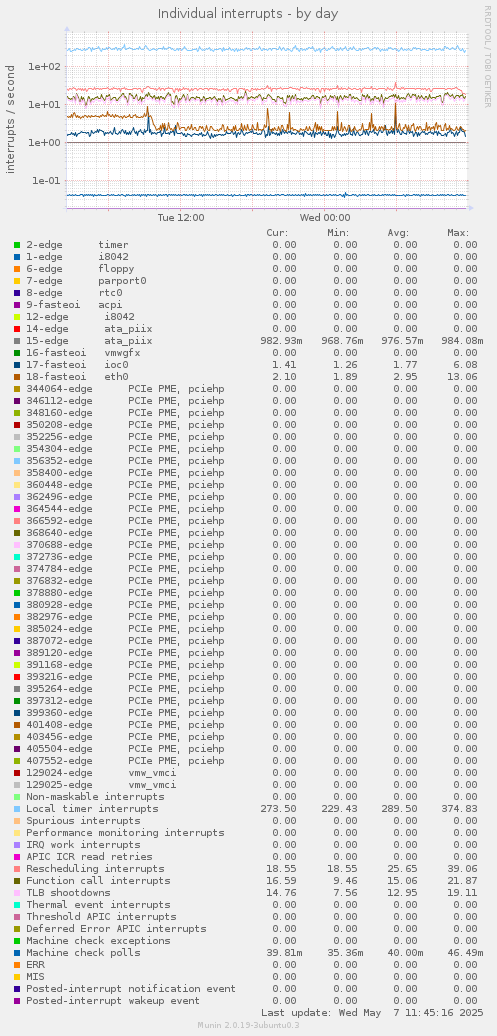
Task: Click the Tue 12:00 time axis label
Action: [x=181, y=217]
